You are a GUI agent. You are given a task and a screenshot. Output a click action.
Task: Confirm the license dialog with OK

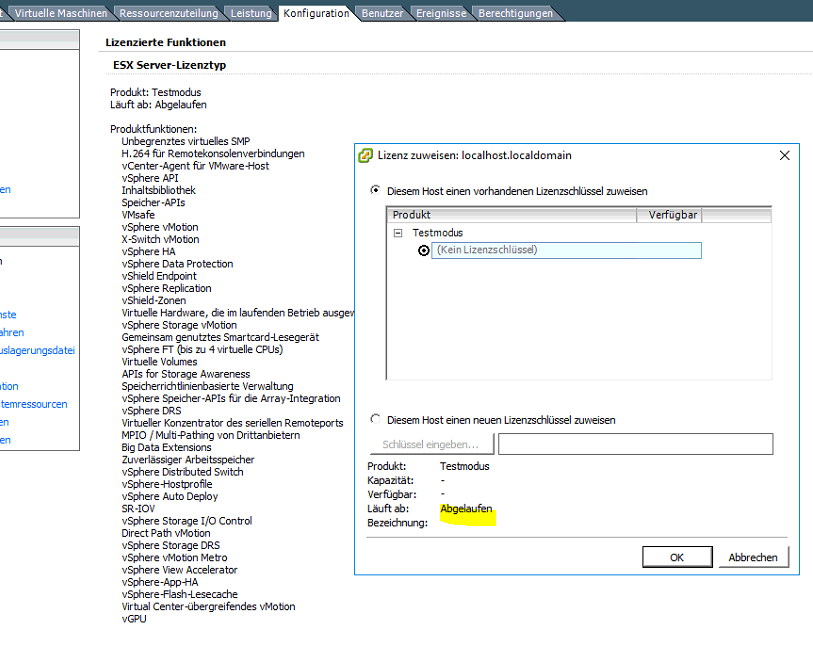pyautogui.click(x=677, y=557)
